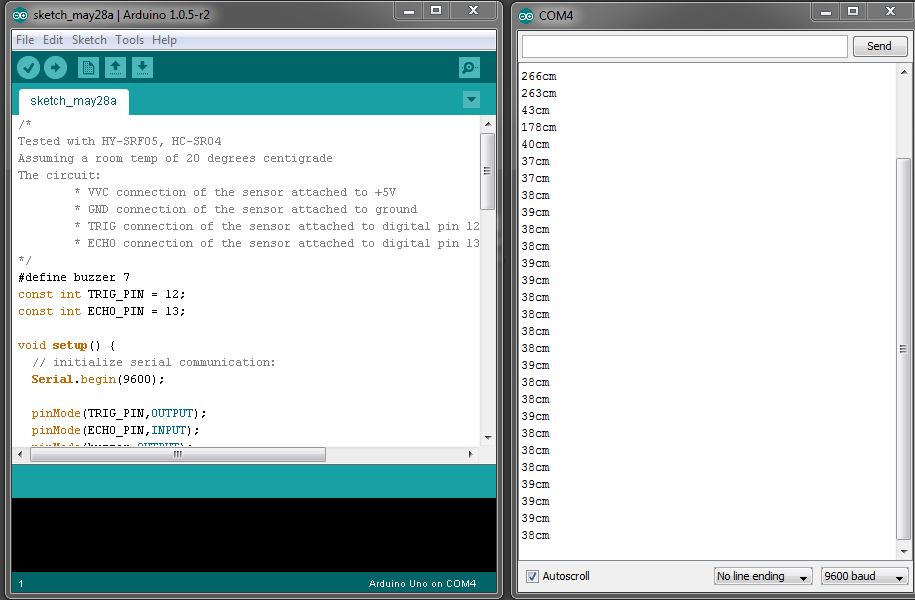Screen dimensions: 915x600
Task: Click the editor scroll up arrow
Action: pos(488,124)
